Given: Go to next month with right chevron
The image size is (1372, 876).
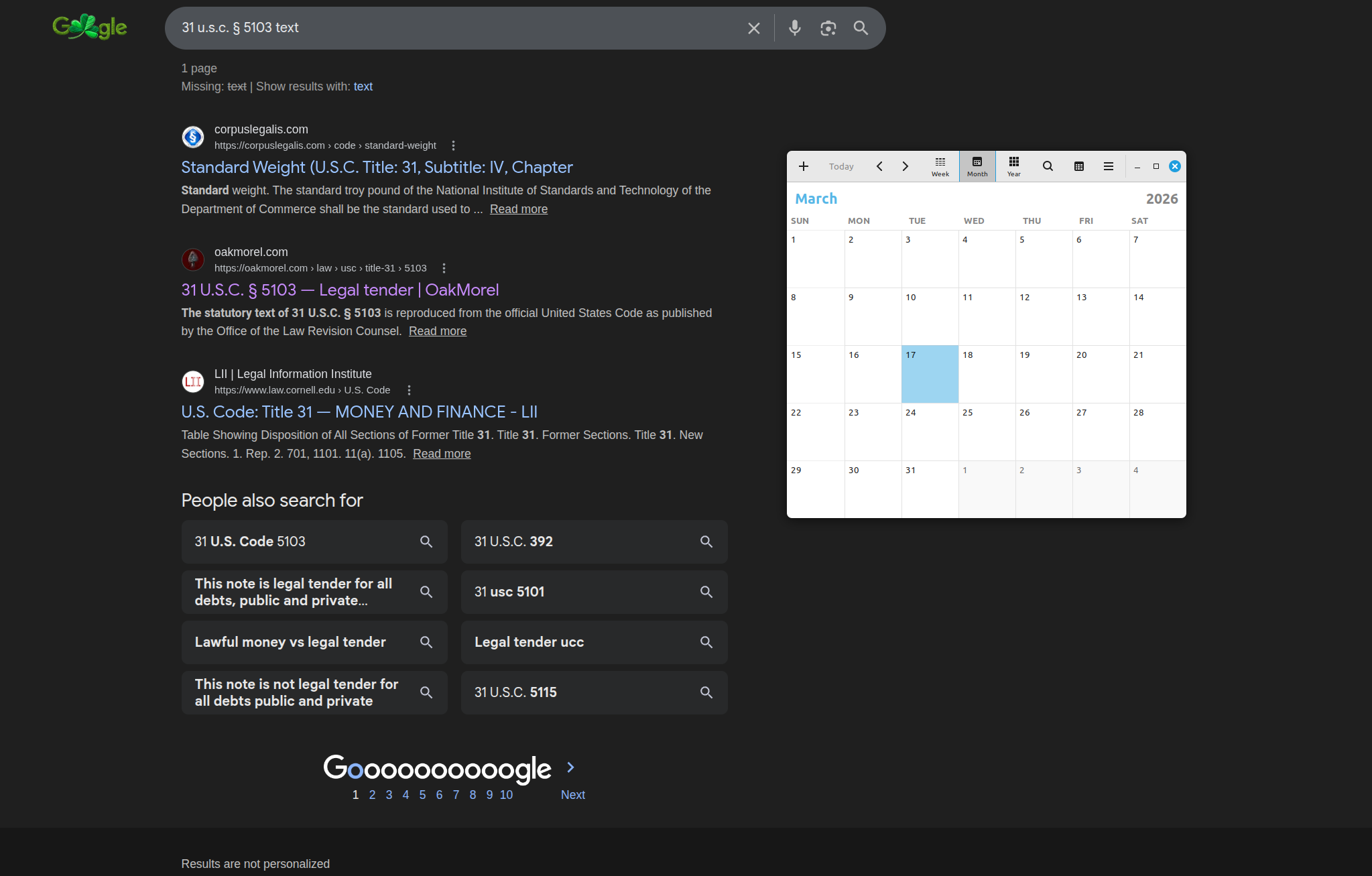Looking at the screenshot, I should click(x=905, y=166).
